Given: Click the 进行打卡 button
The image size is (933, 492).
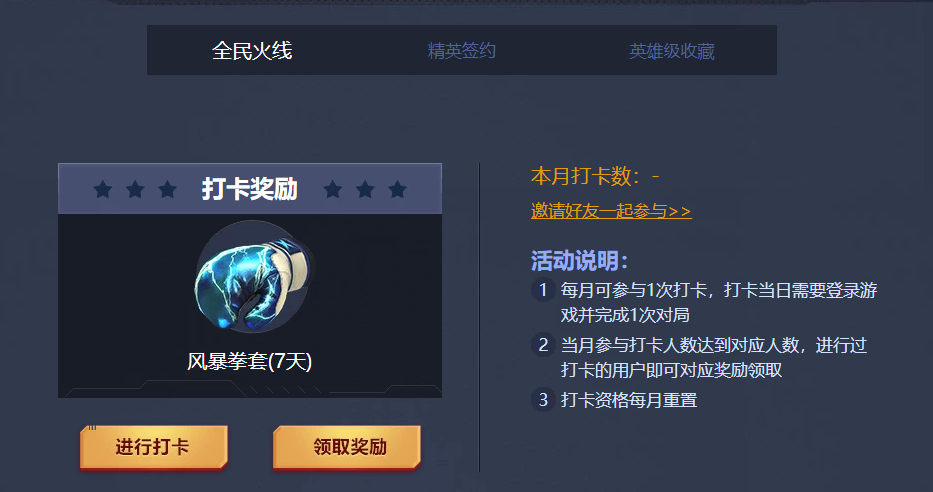Looking at the screenshot, I should click(x=154, y=447).
